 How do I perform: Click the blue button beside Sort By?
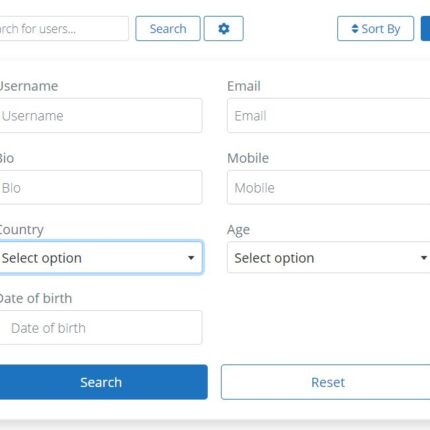426,29
